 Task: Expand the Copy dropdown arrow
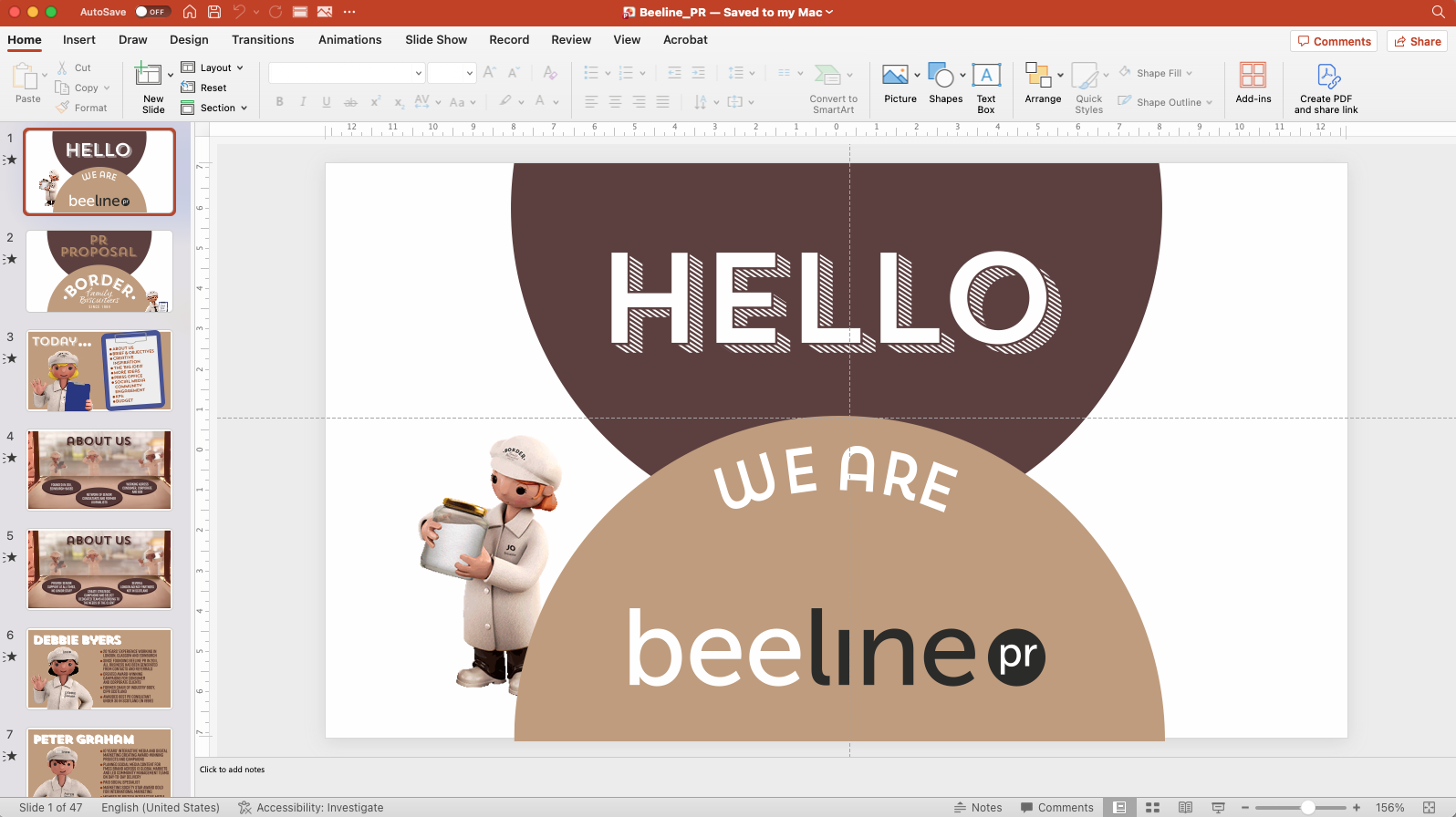[x=107, y=88]
